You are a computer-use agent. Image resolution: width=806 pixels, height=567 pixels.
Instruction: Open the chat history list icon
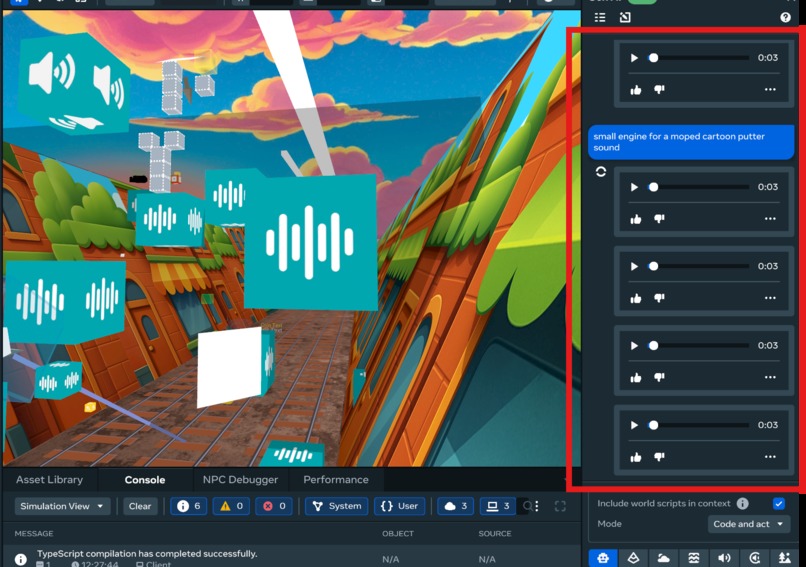(x=600, y=18)
